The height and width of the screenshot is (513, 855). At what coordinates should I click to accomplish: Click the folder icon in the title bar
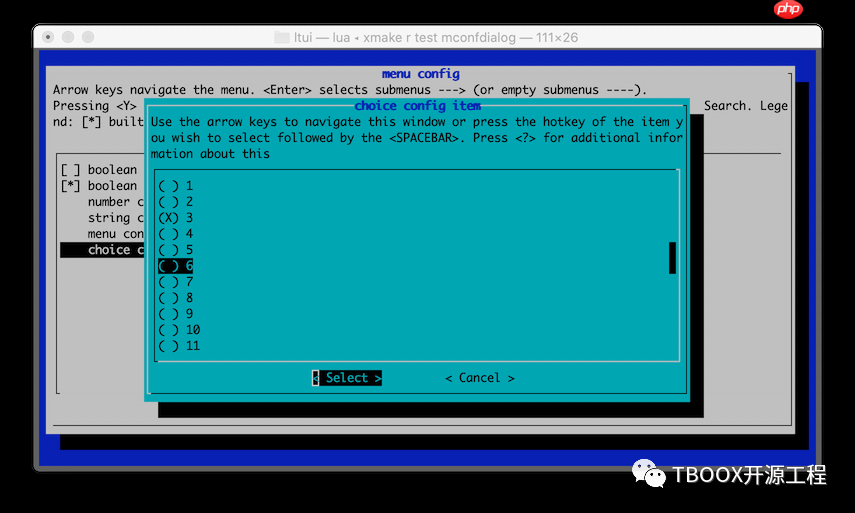(281, 37)
